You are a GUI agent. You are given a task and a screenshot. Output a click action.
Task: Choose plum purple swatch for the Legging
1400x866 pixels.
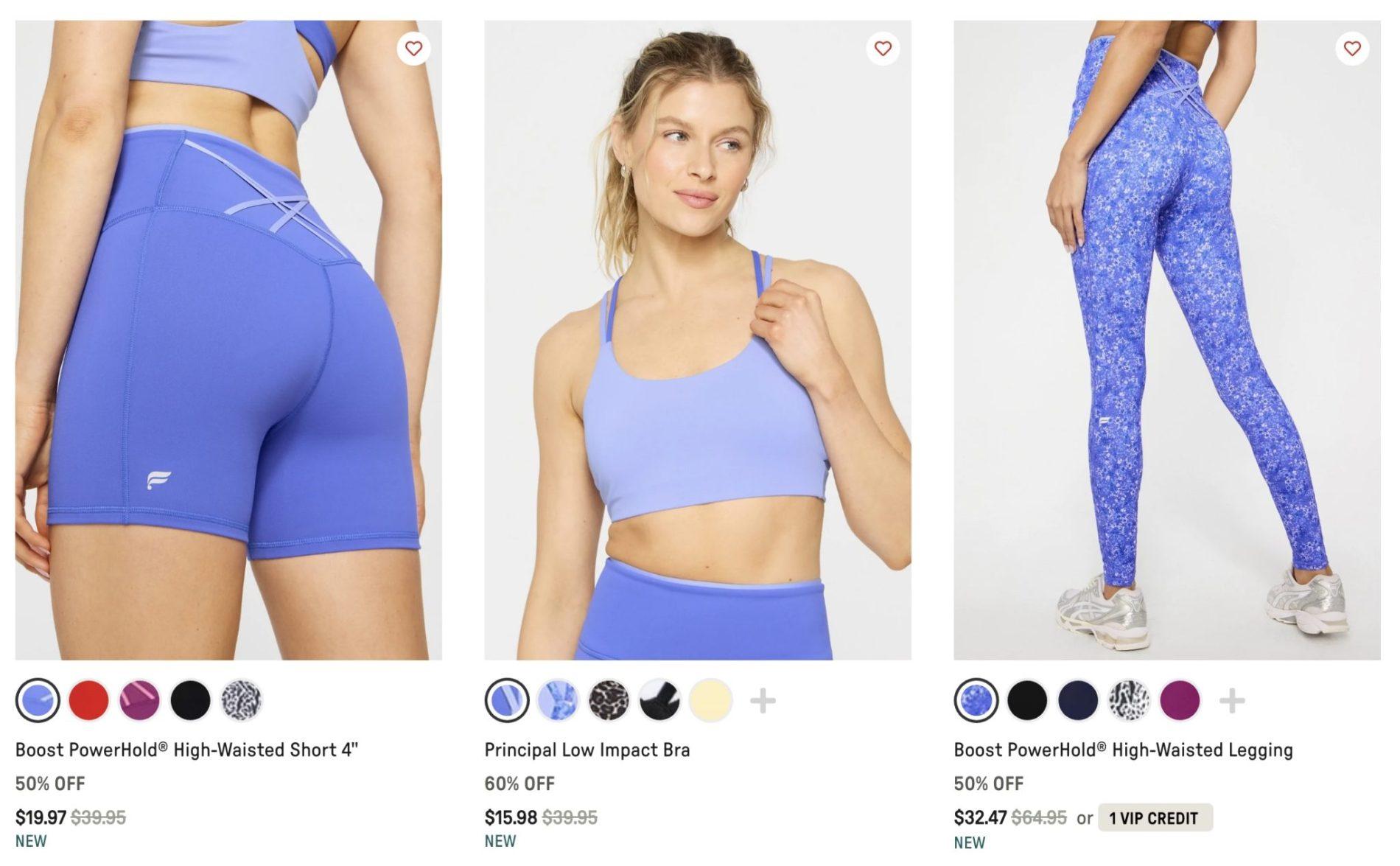click(1180, 700)
